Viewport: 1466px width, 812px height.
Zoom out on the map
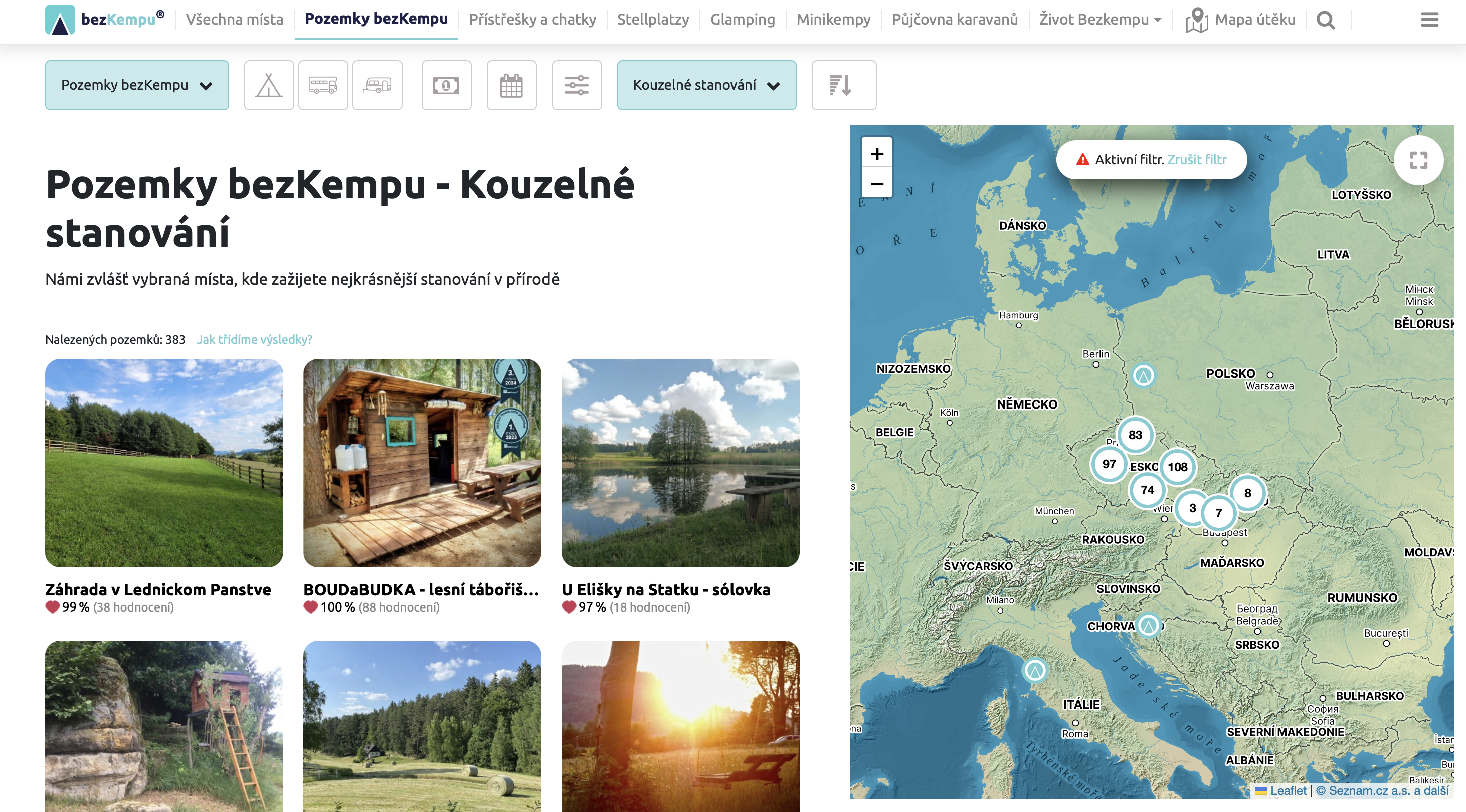click(x=877, y=184)
